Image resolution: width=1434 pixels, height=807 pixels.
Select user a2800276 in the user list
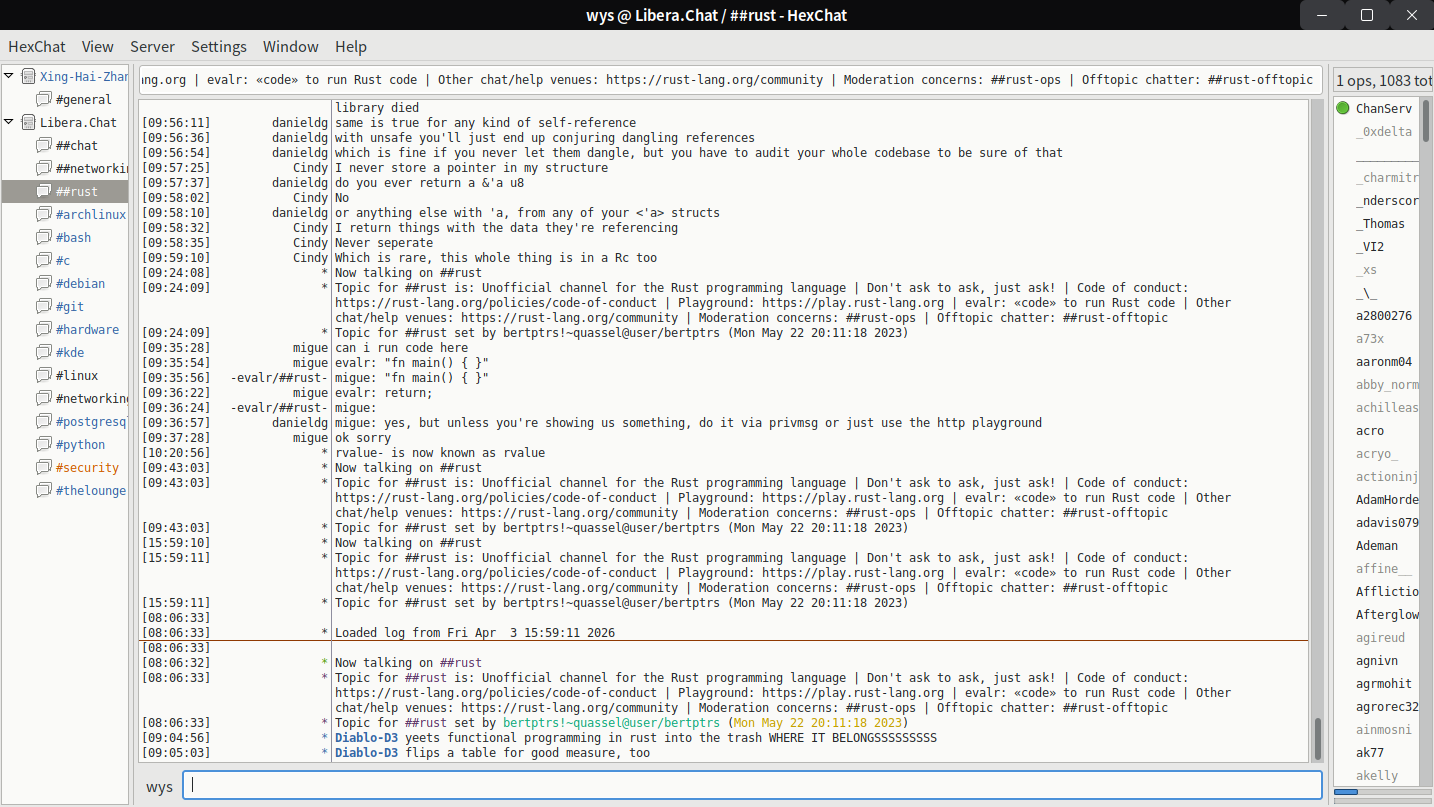1384,316
